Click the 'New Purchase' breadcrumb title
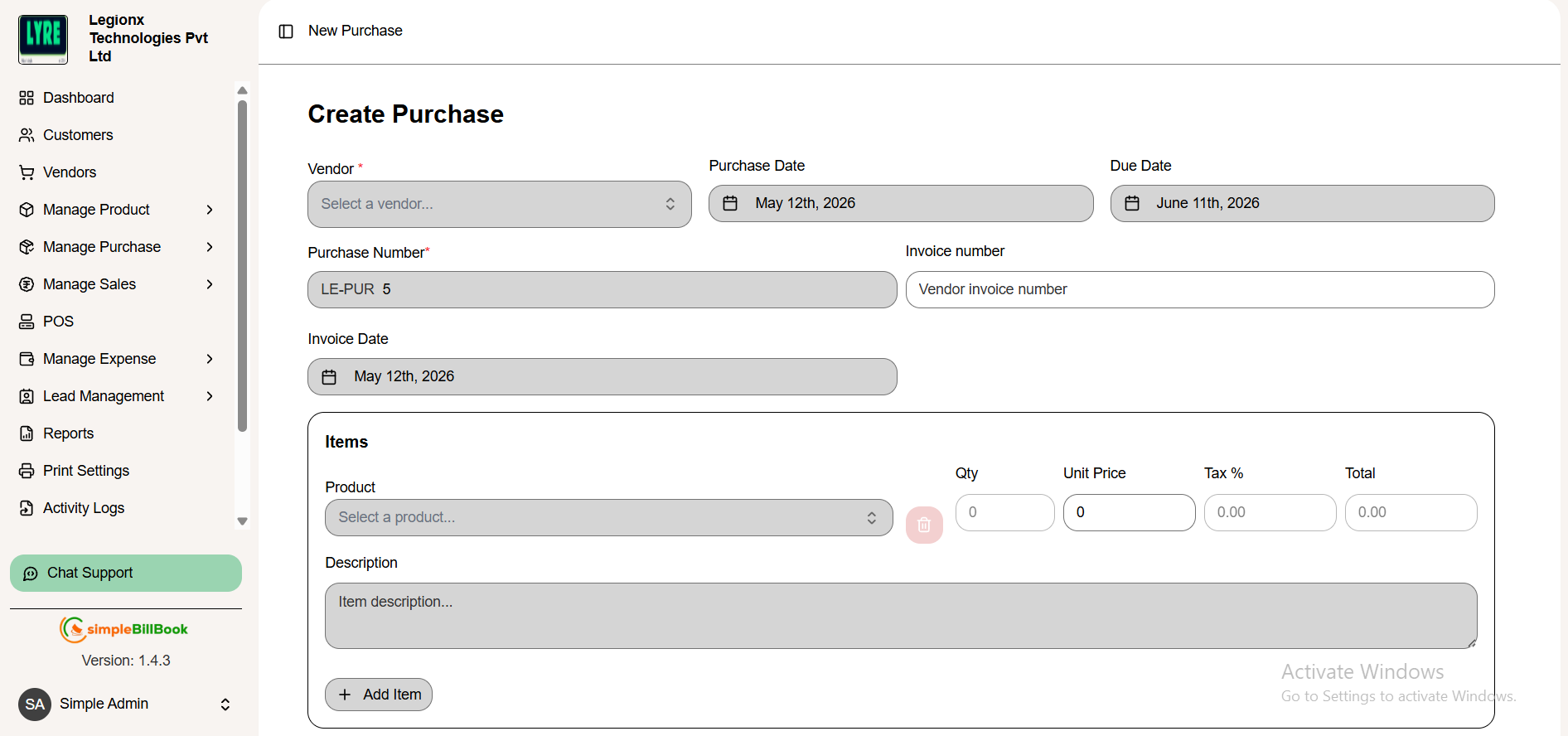 click(356, 31)
